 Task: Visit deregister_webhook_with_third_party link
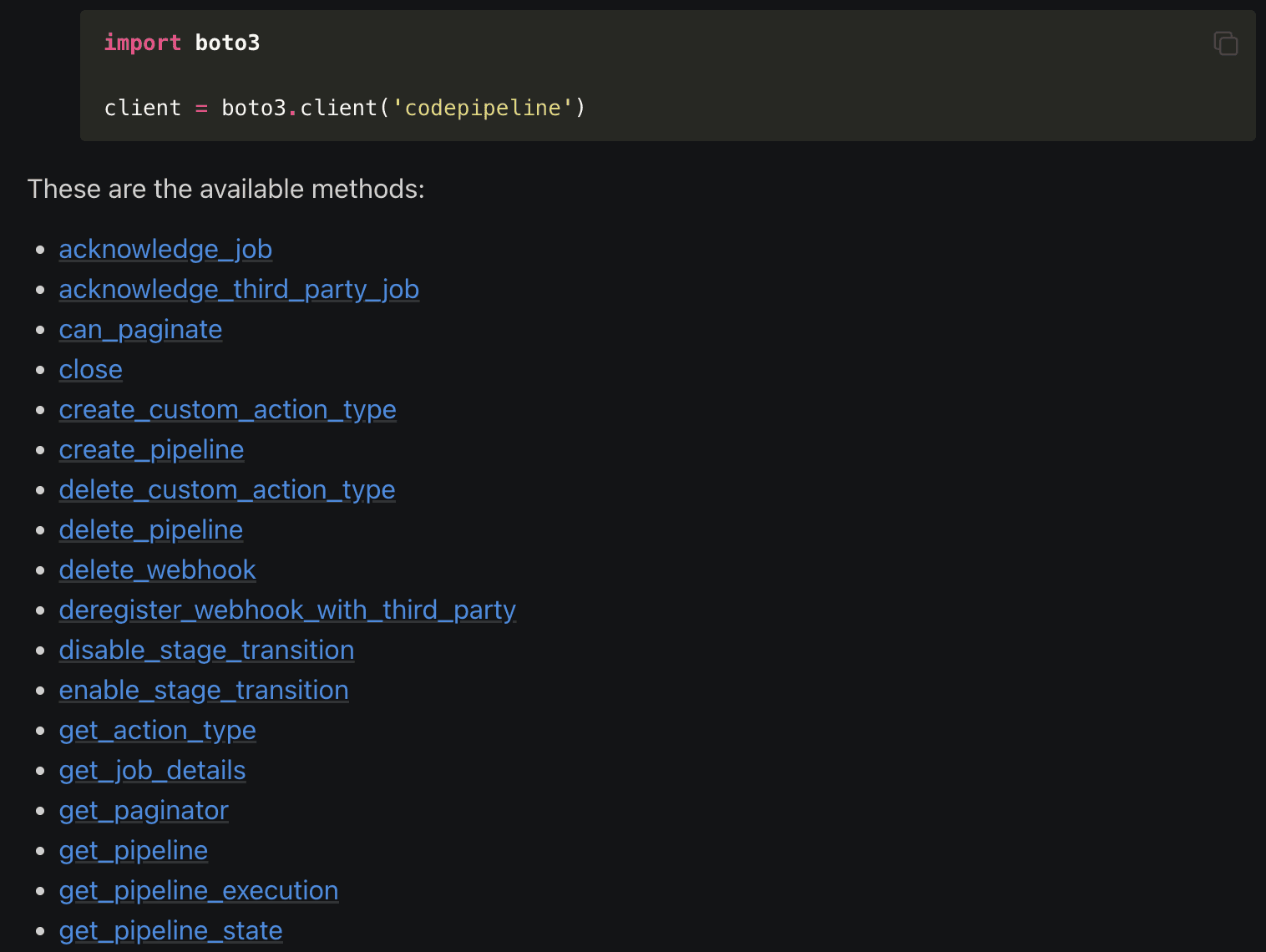point(287,610)
